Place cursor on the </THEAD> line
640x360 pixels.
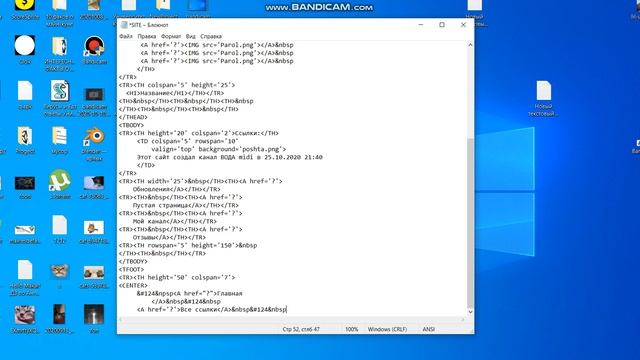133,117
